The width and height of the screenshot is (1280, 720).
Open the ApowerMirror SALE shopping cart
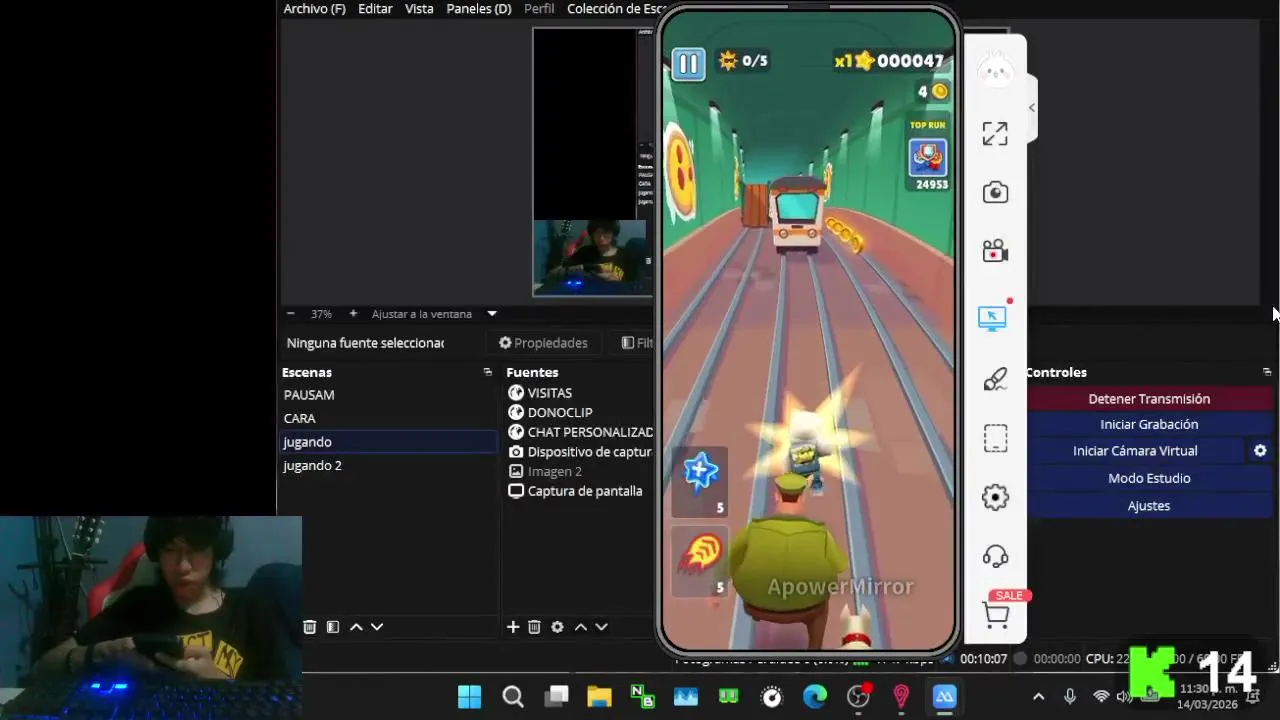(997, 614)
